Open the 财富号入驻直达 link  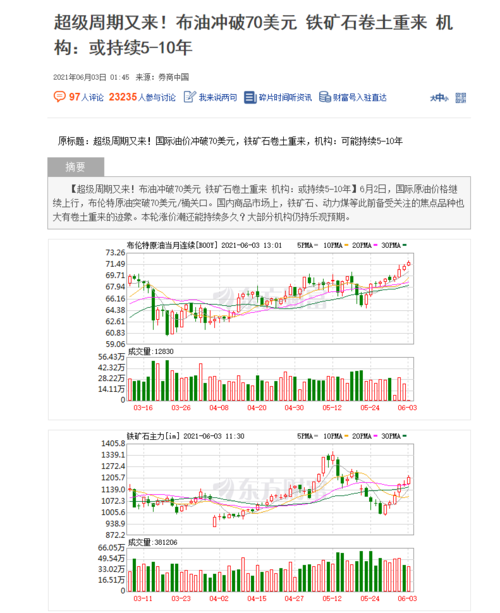(360, 97)
